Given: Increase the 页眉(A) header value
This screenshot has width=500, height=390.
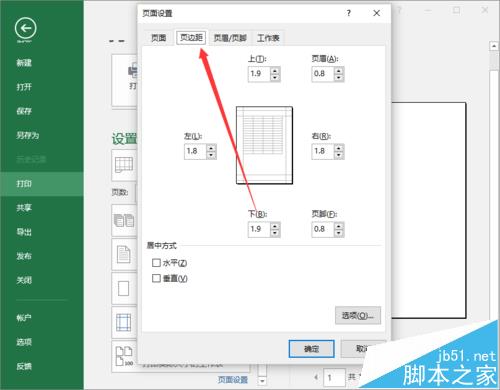Looking at the screenshot, I should (x=339, y=70).
